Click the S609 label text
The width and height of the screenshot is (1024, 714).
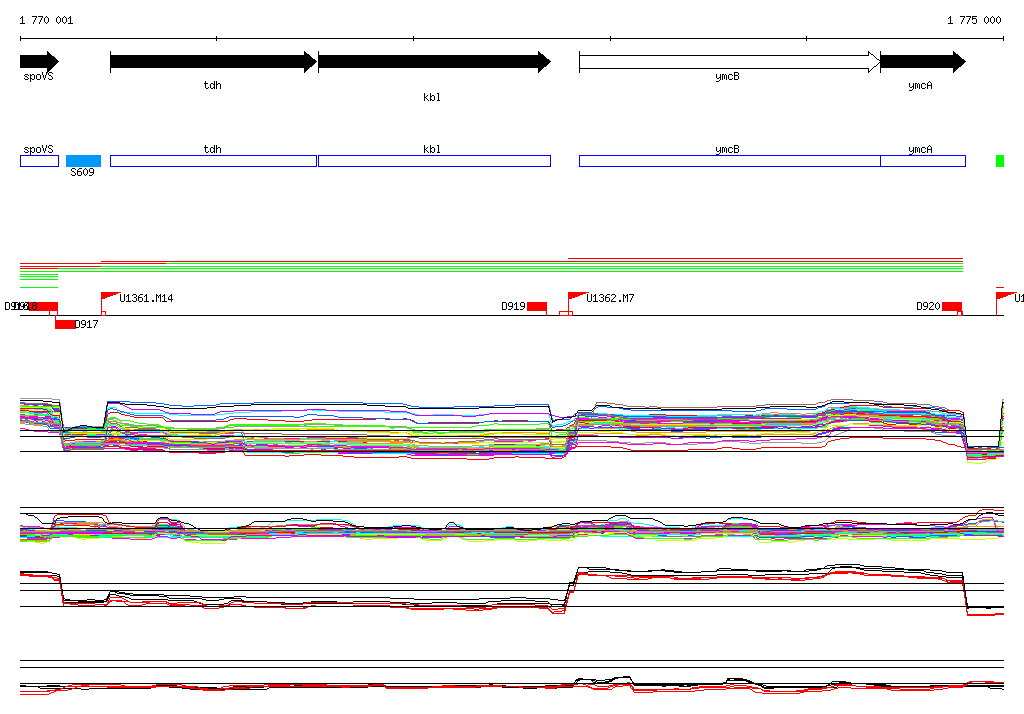pos(82,172)
